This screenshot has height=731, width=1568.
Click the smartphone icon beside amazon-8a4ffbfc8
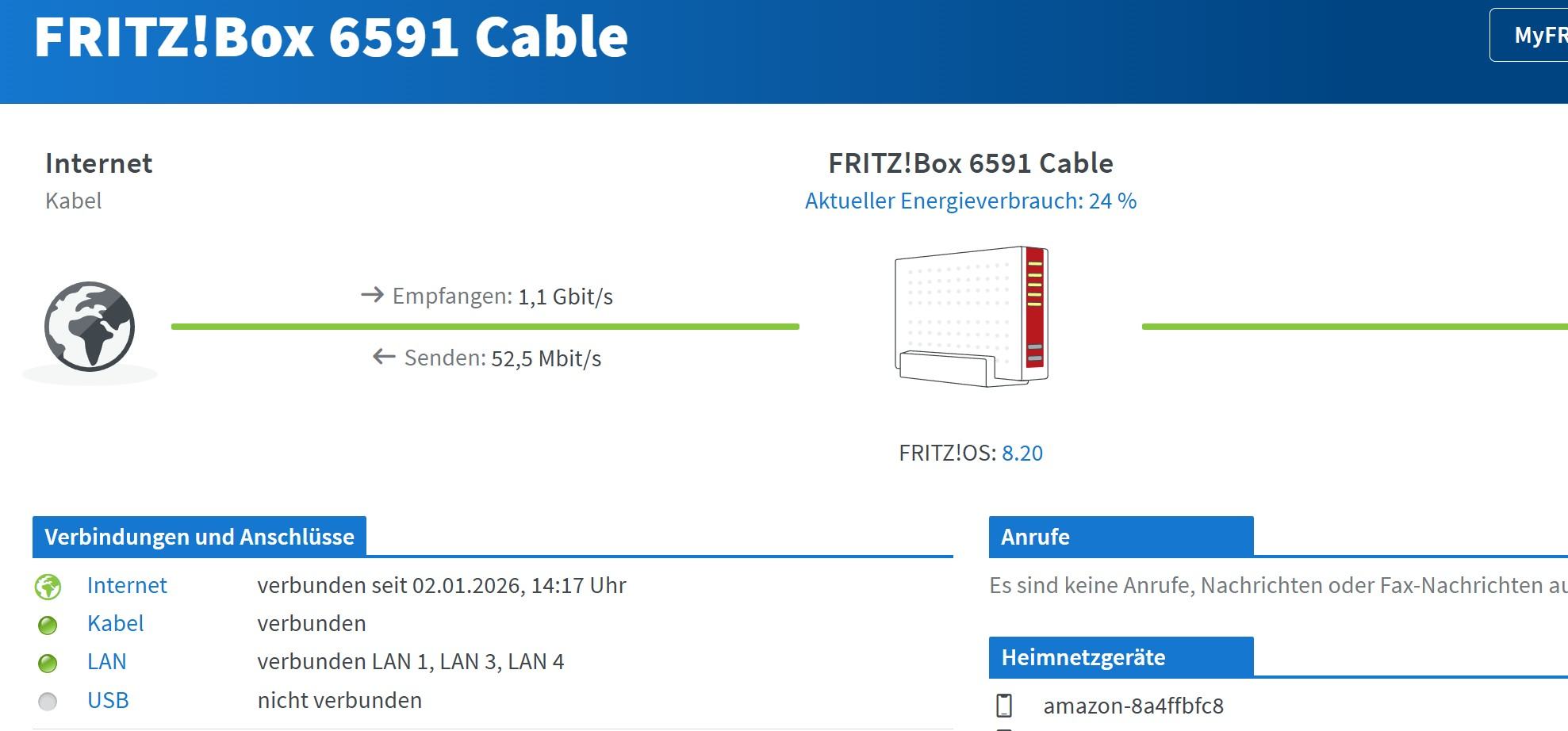[1004, 706]
